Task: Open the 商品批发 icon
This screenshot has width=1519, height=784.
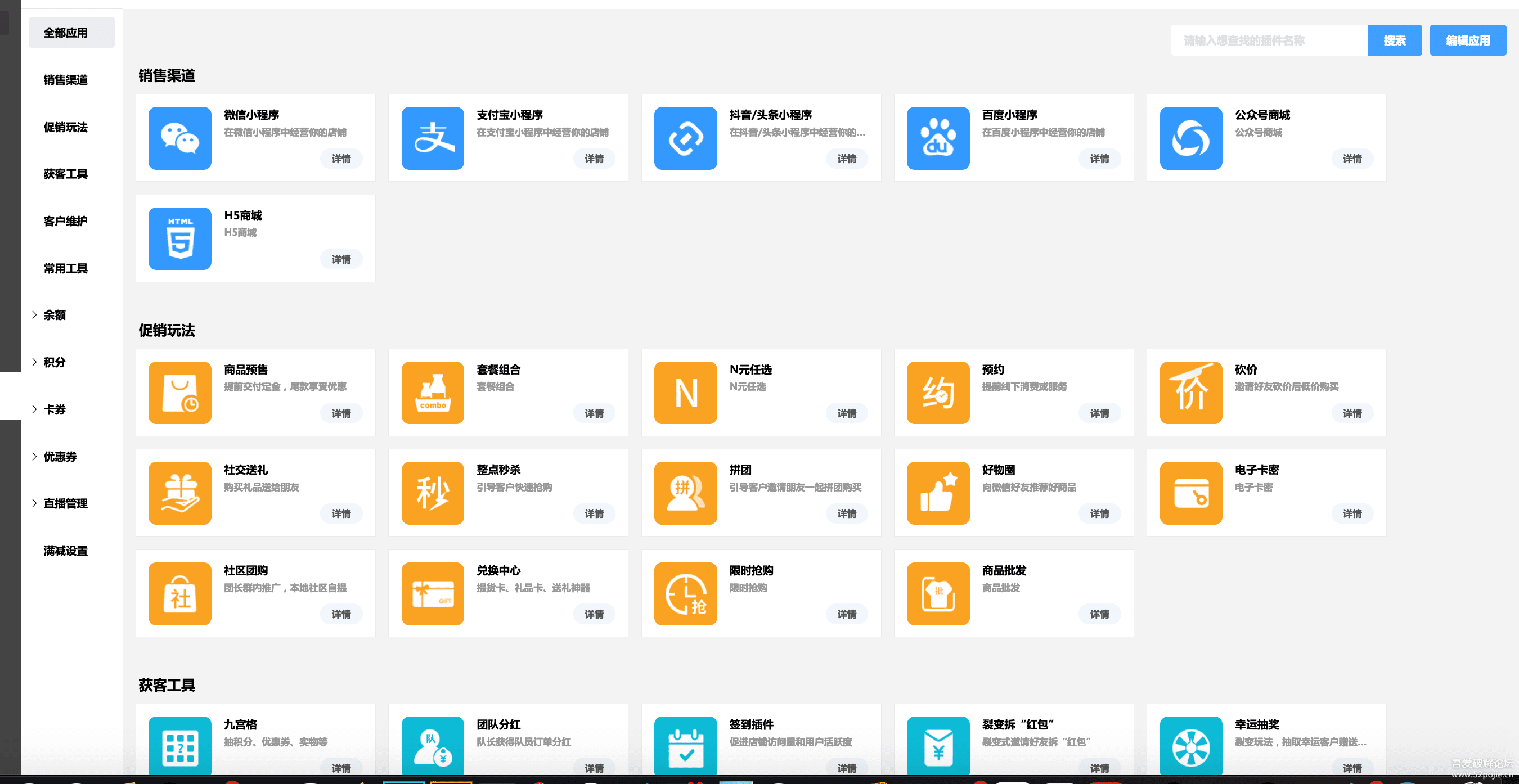Action: (x=938, y=593)
